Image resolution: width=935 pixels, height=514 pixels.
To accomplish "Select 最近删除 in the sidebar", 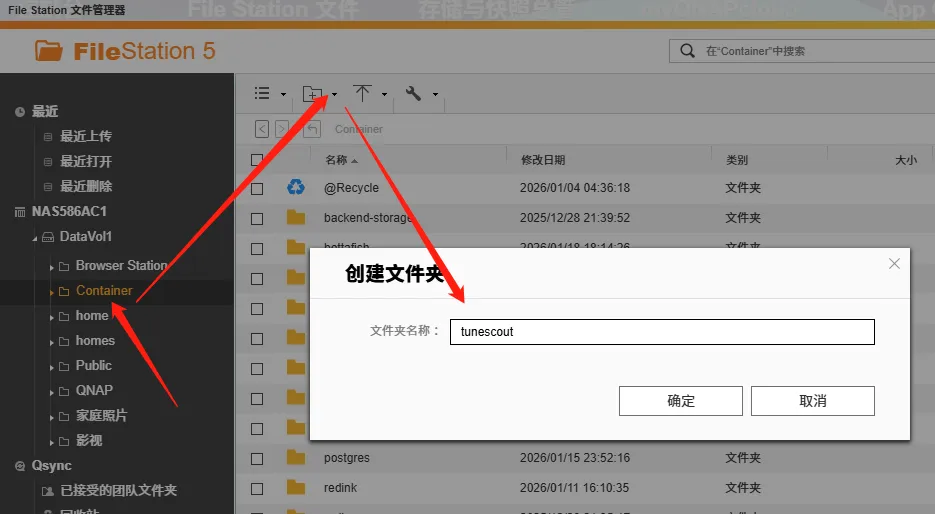I will tap(86, 187).
